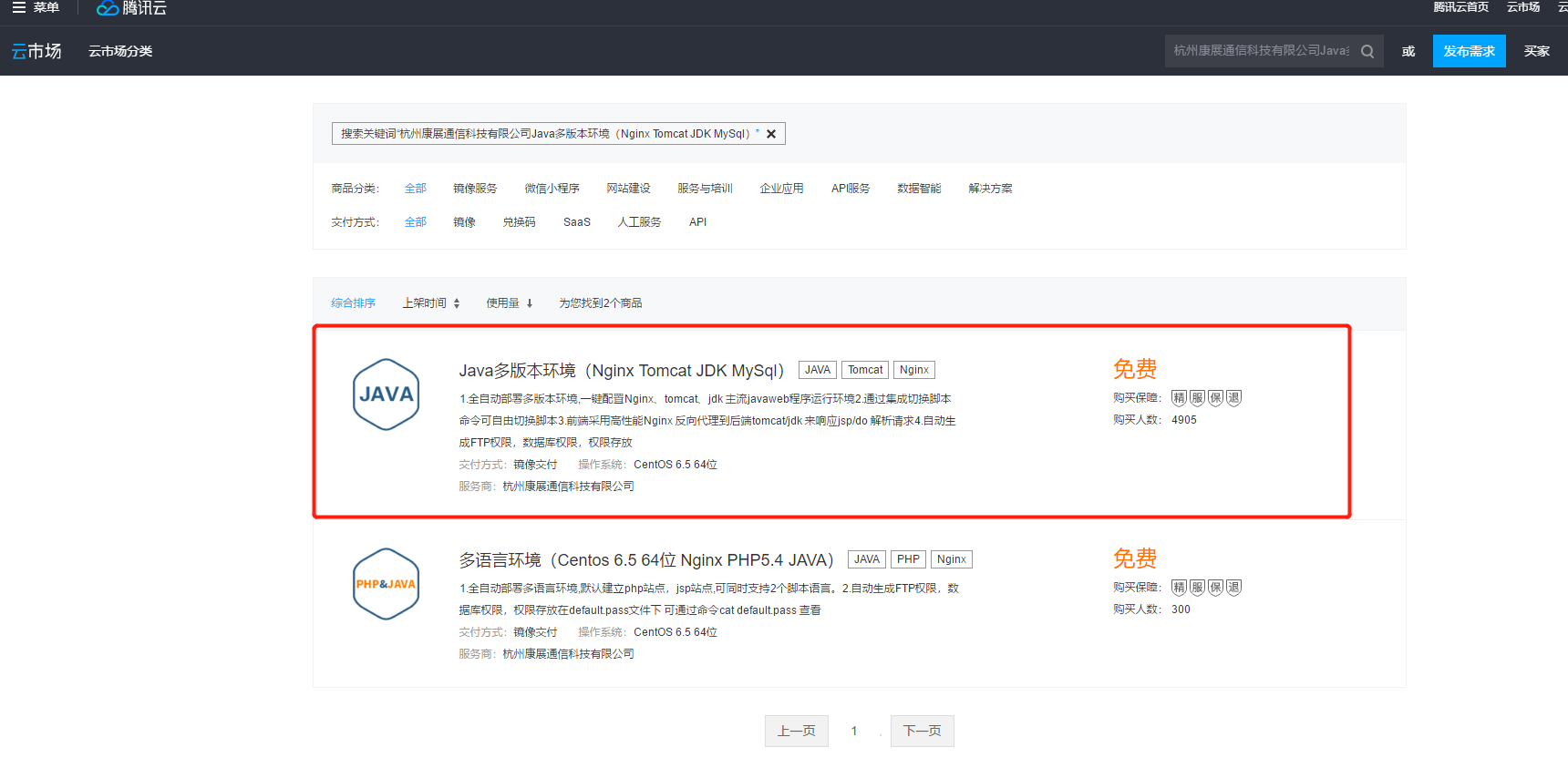Click JAVA tag on Java多版本环境
The image size is (1568, 758).
click(818, 370)
